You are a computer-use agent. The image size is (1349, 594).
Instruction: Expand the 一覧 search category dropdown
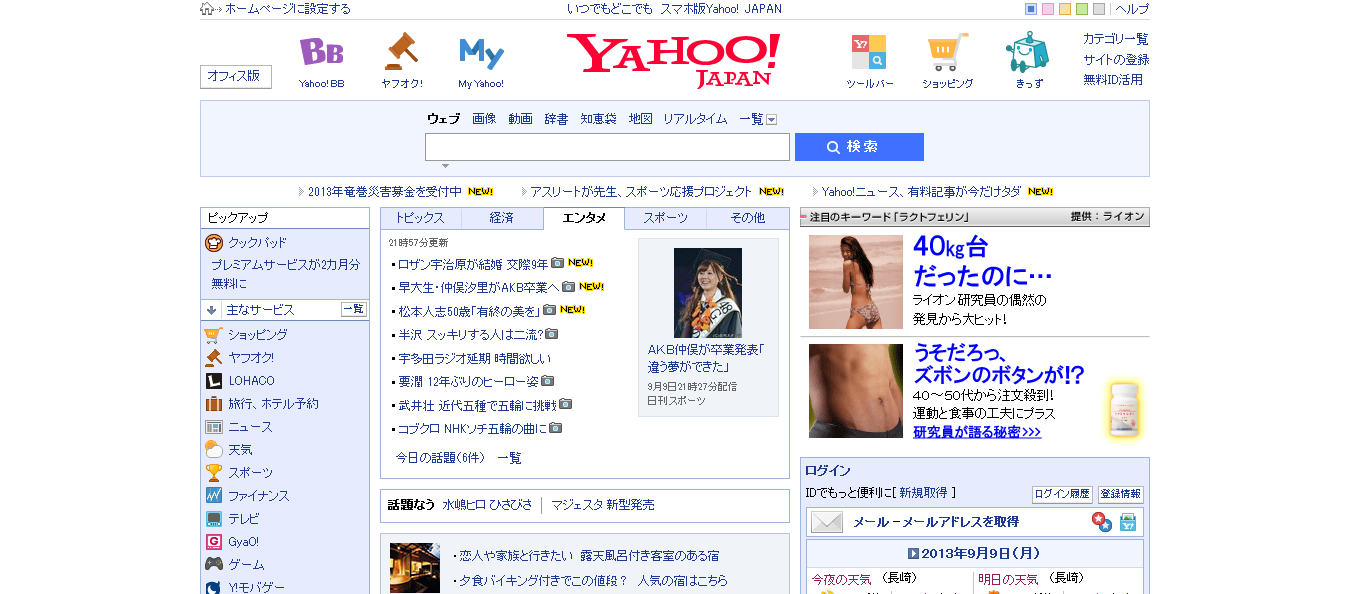point(771,120)
